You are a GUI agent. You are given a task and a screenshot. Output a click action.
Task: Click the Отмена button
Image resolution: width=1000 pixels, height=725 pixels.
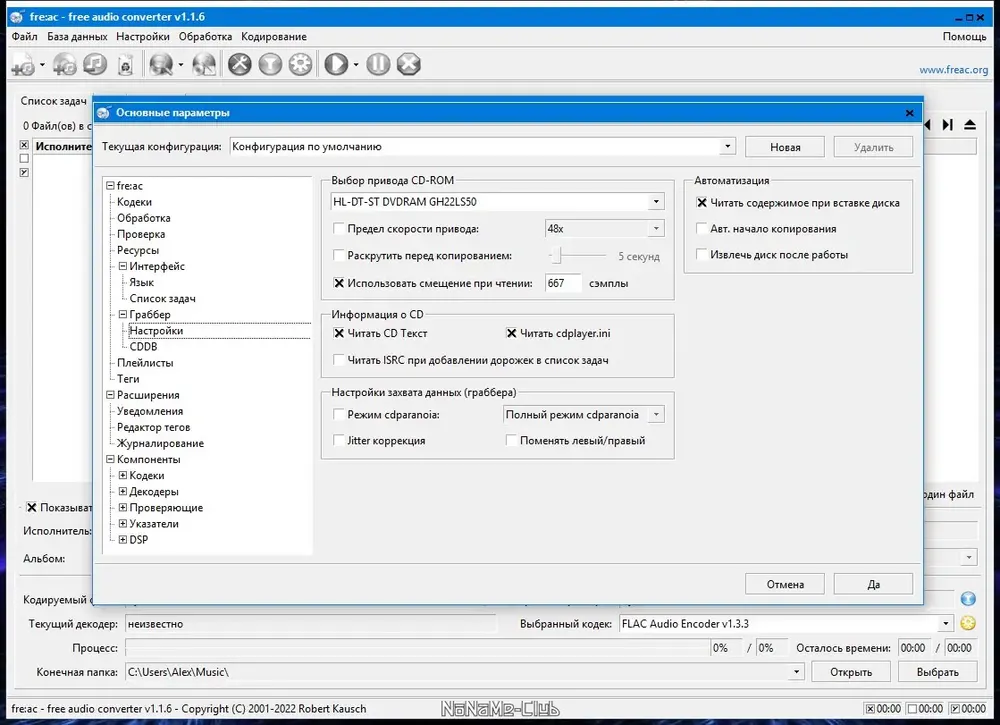(784, 584)
